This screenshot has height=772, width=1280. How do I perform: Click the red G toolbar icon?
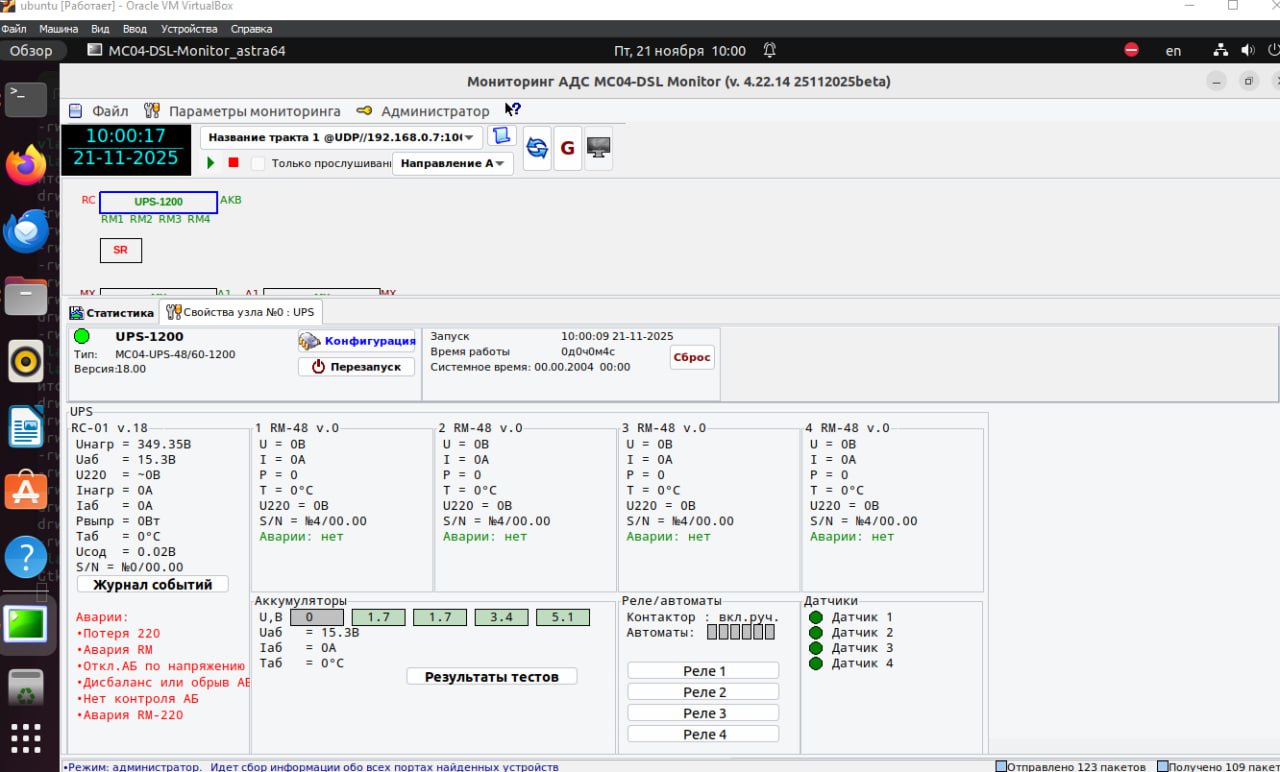click(x=567, y=148)
